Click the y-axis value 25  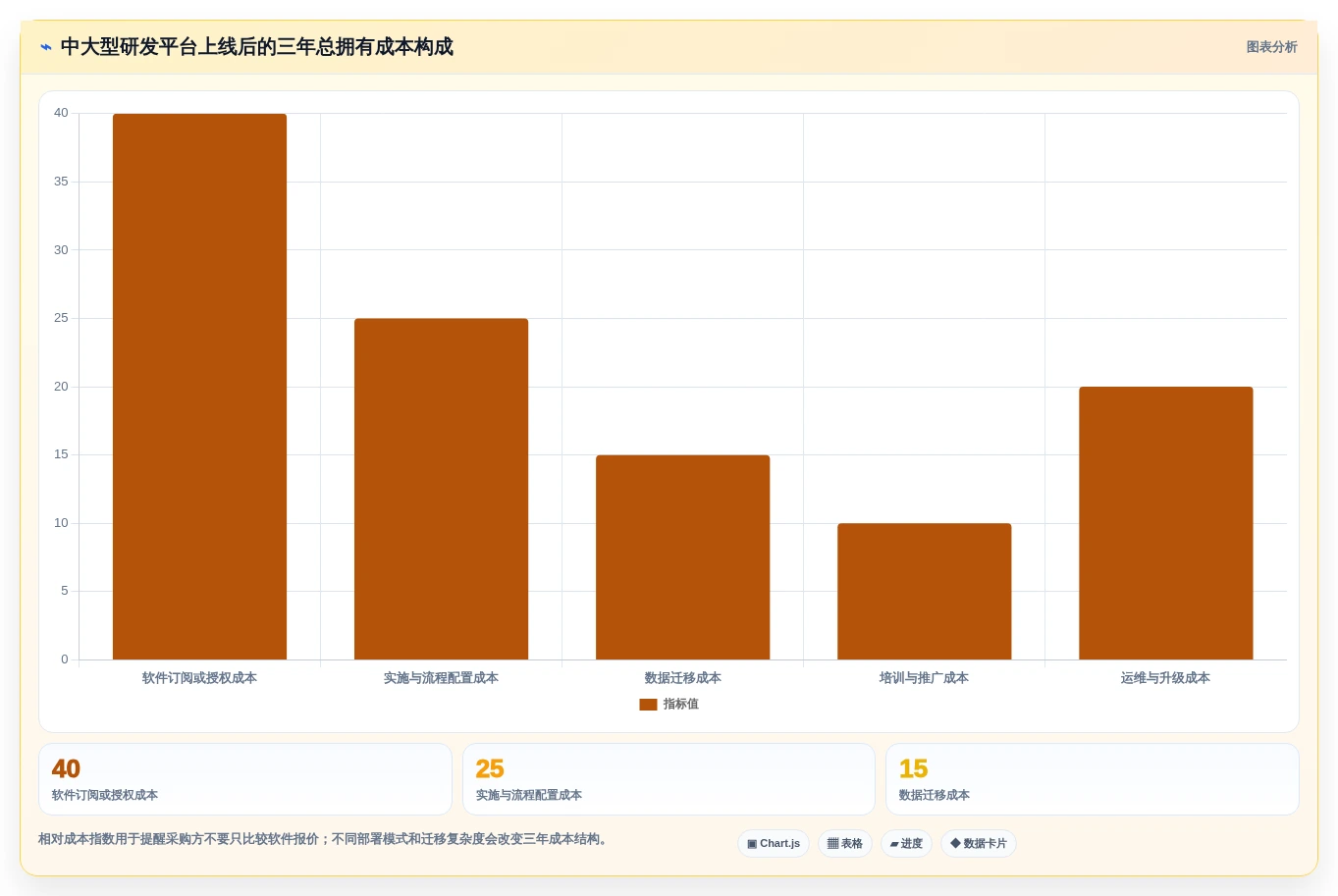point(61,318)
